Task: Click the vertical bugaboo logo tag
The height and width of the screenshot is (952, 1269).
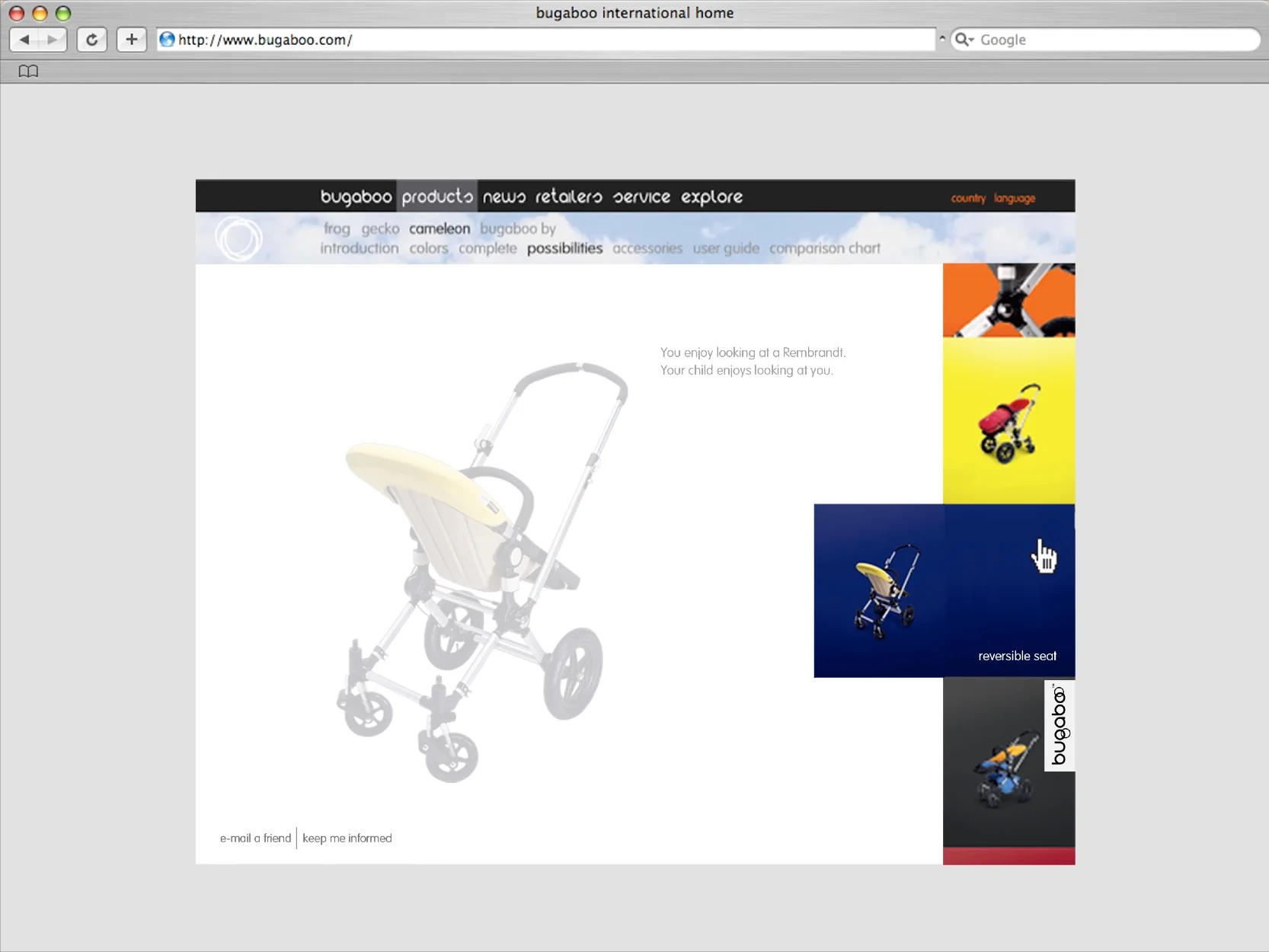Action: point(1060,725)
